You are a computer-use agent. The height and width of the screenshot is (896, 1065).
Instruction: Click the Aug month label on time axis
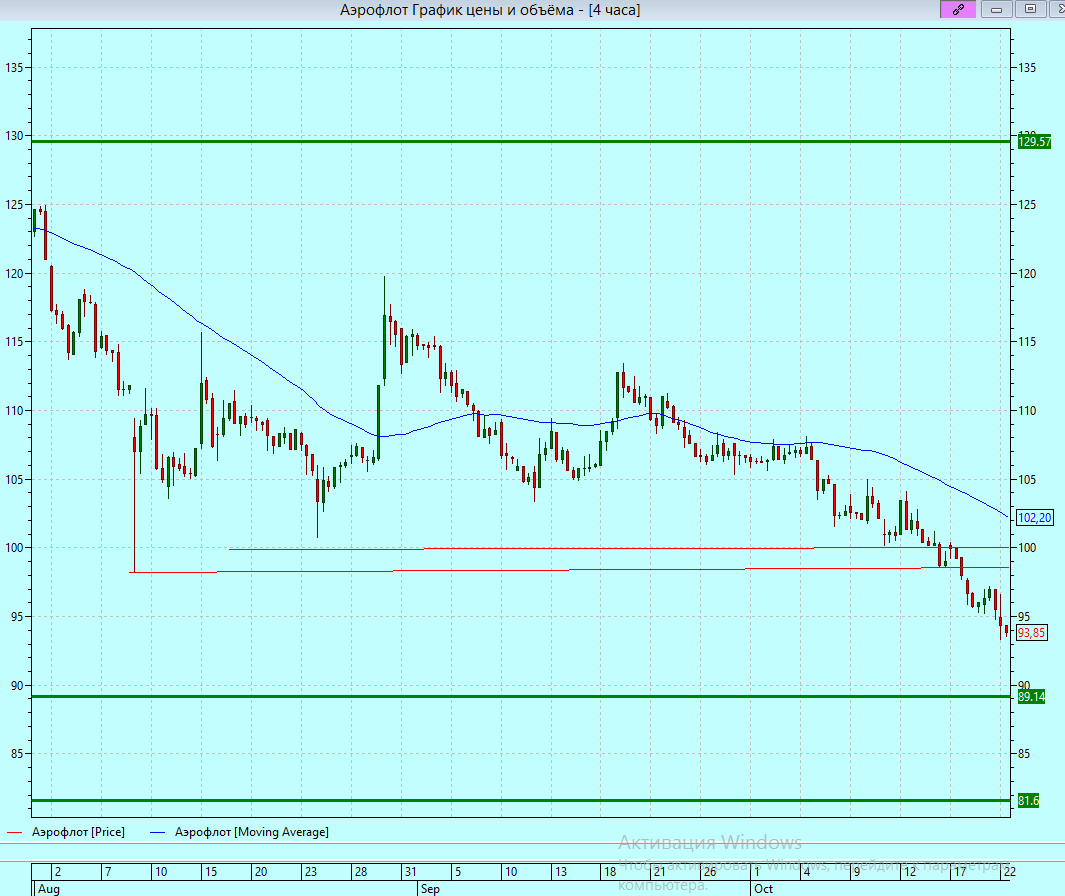point(49,889)
